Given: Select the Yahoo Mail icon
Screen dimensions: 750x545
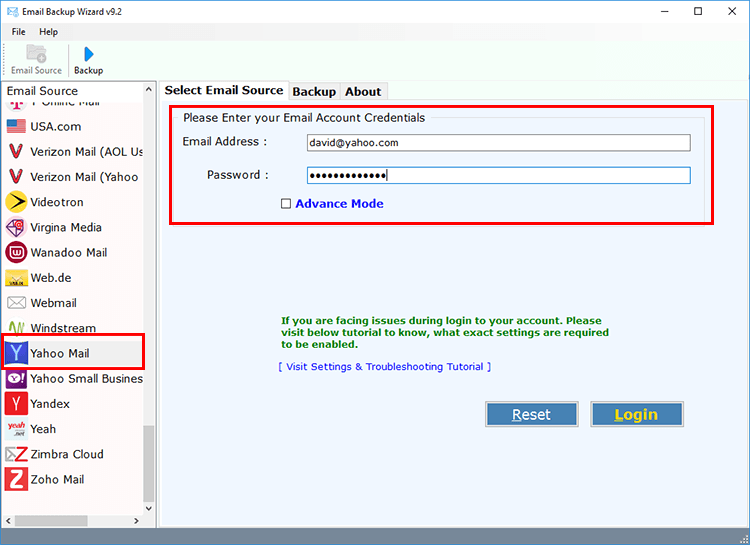Looking at the screenshot, I should coord(16,353).
